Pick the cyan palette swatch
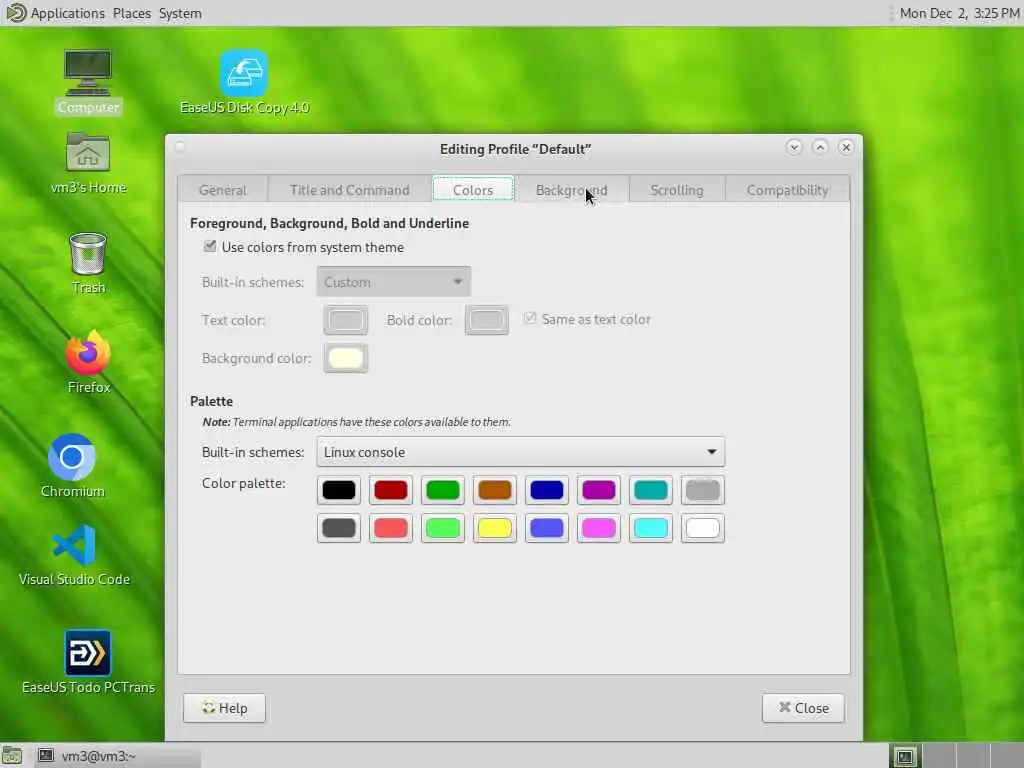 pyautogui.click(x=650, y=528)
